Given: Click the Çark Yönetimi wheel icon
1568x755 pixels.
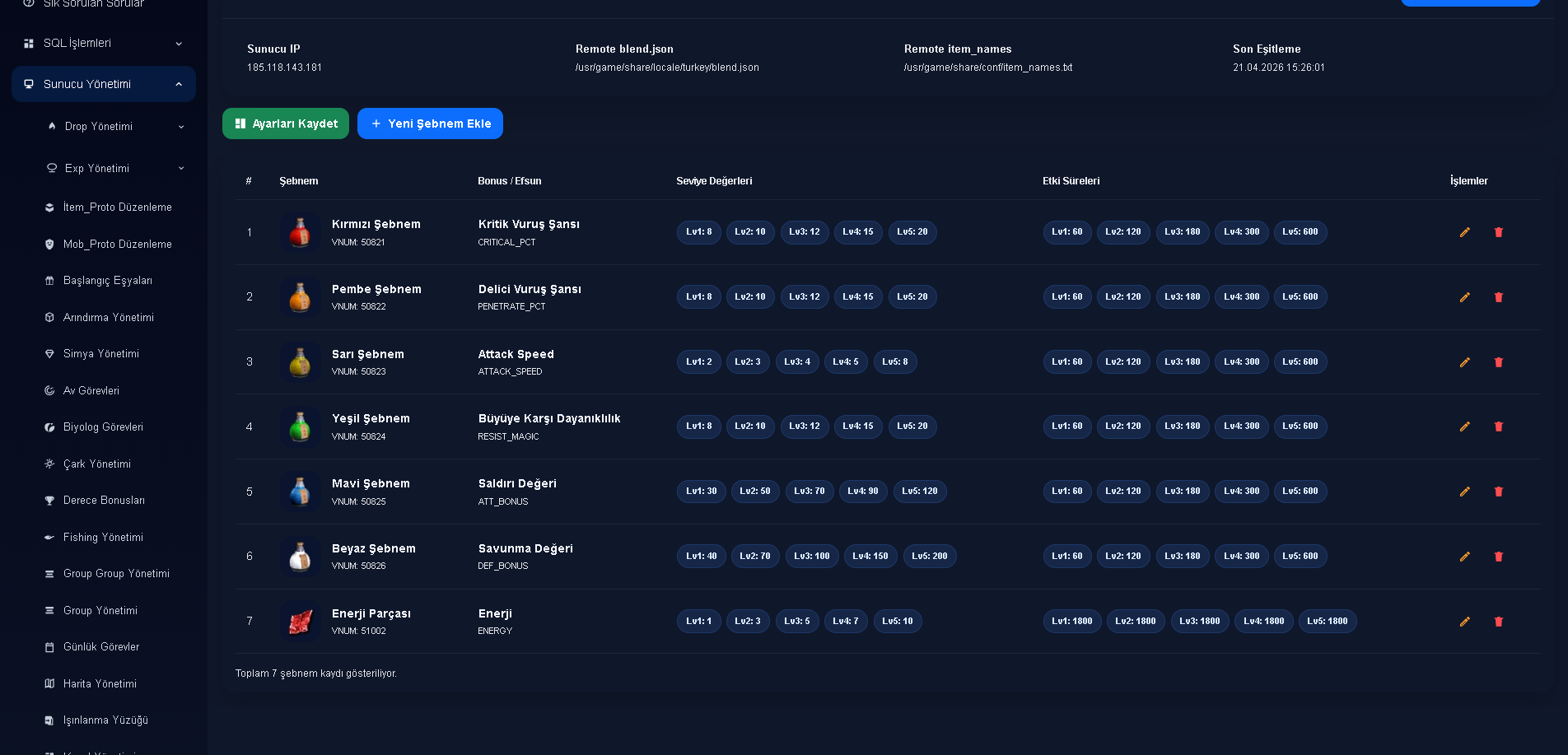Looking at the screenshot, I should (x=49, y=464).
